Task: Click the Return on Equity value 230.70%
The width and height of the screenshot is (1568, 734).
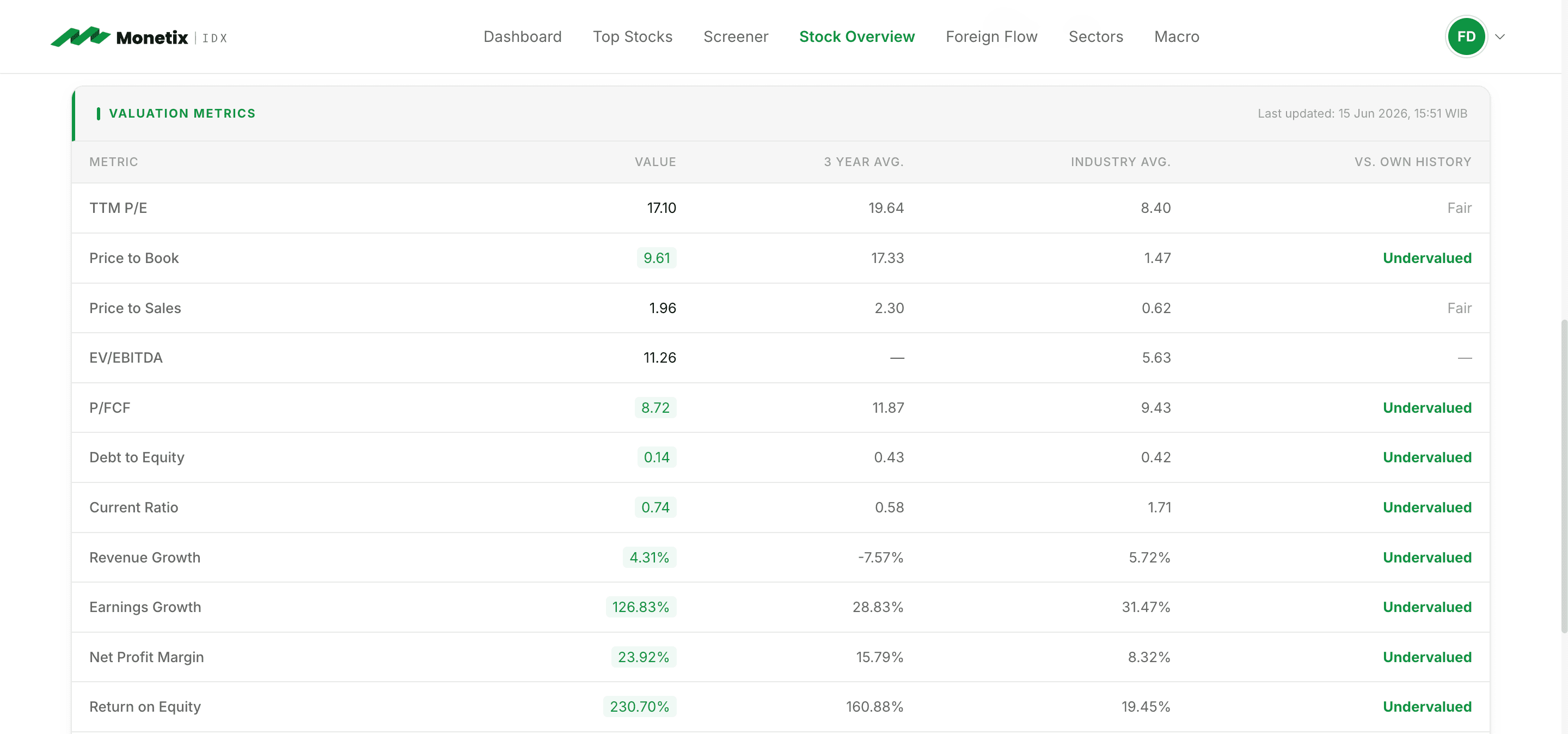Action: click(x=639, y=707)
